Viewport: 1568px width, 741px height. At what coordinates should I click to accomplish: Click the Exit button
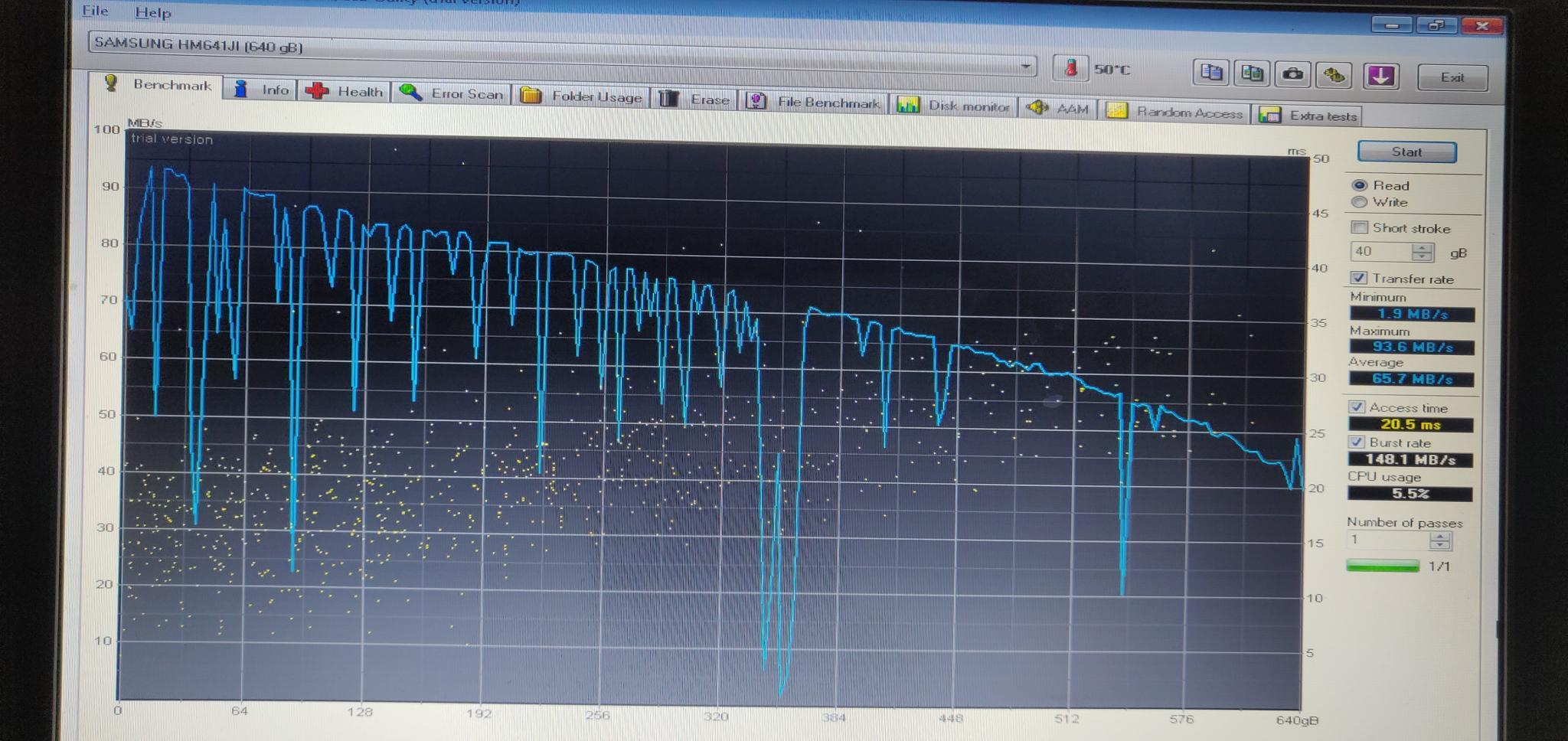(x=1452, y=77)
